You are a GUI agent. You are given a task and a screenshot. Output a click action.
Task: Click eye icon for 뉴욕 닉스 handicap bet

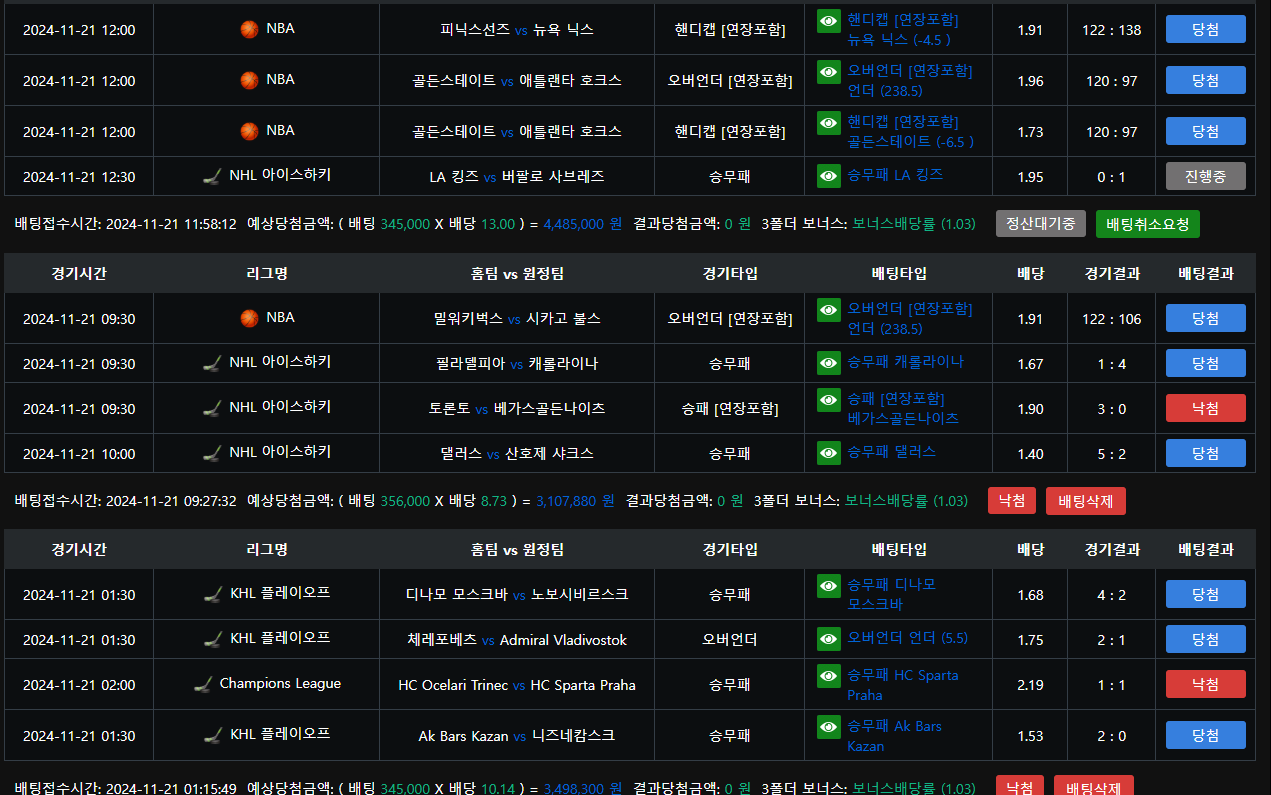[x=828, y=20]
